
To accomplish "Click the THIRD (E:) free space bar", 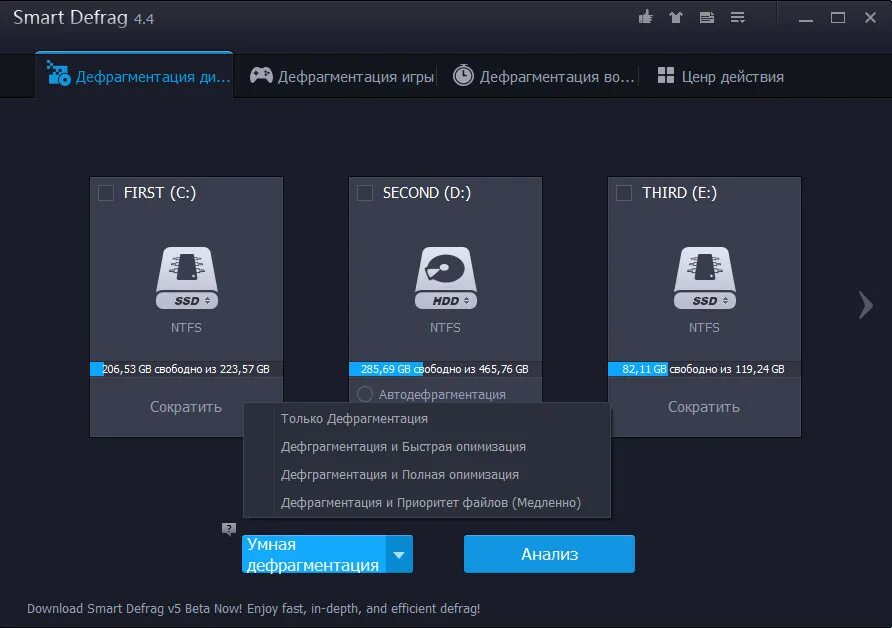I will click(x=704, y=369).
